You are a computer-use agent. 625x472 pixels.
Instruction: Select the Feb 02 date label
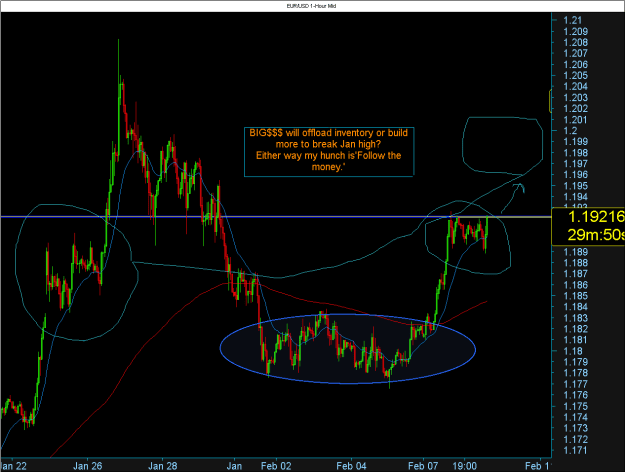pos(276,466)
